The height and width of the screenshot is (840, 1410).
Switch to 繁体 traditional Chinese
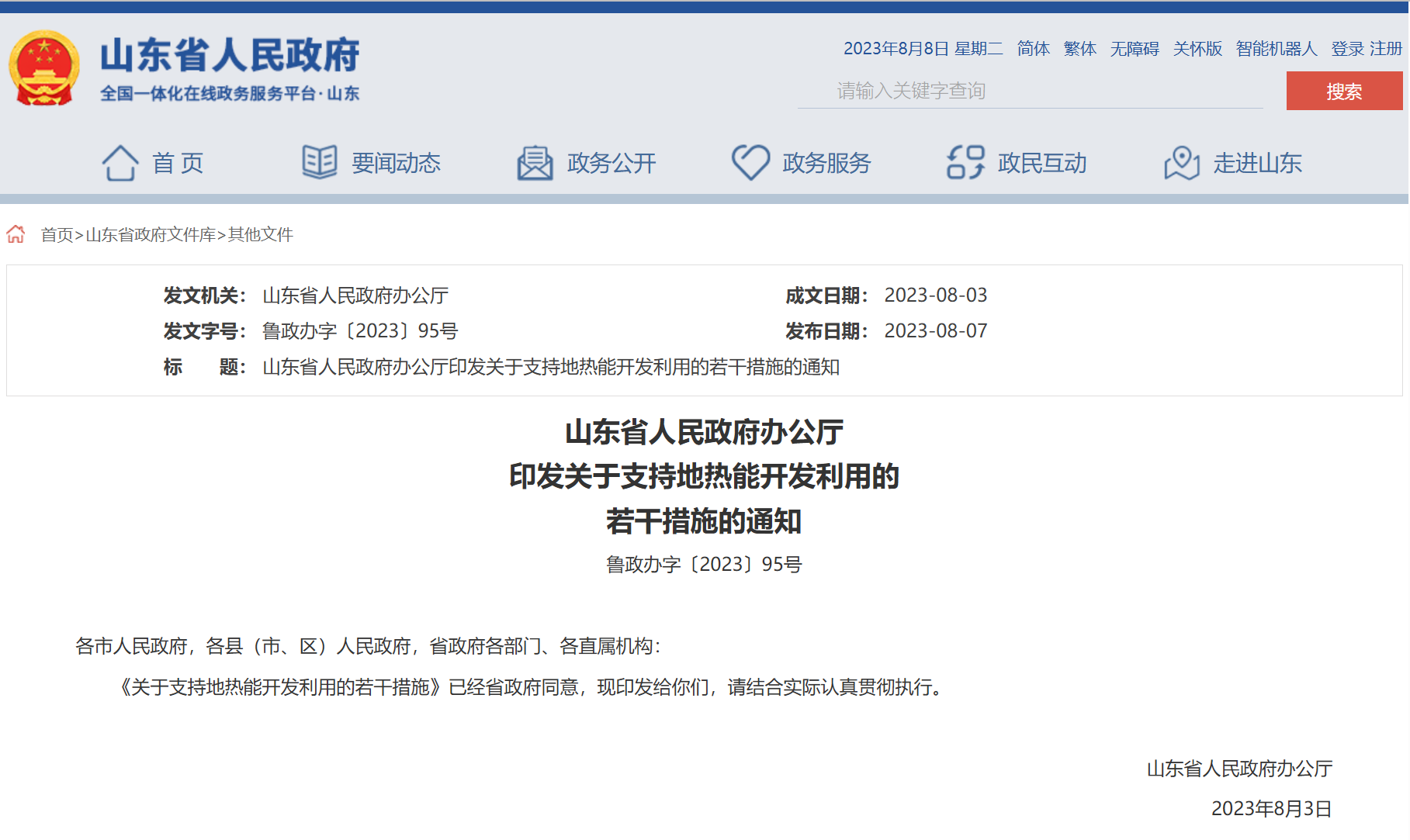point(1080,49)
